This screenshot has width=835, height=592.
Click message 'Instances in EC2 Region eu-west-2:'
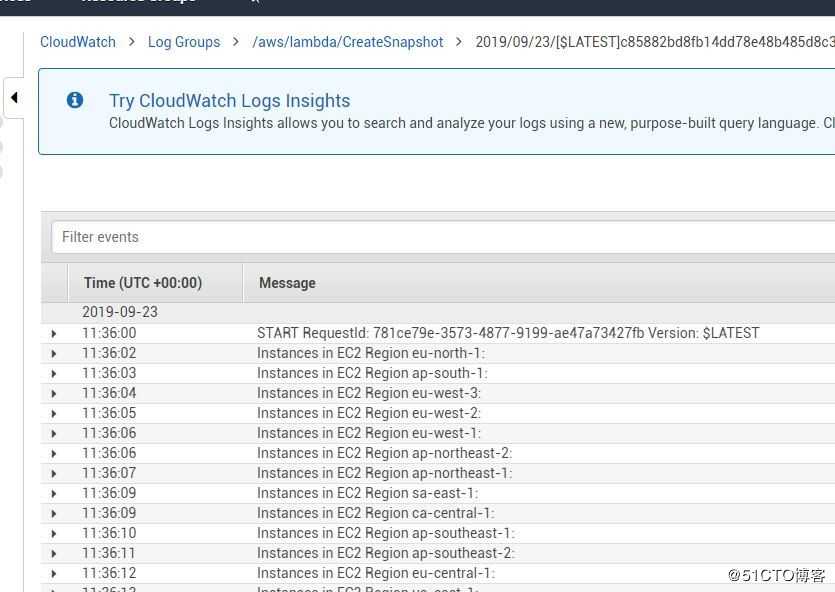(x=369, y=413)
